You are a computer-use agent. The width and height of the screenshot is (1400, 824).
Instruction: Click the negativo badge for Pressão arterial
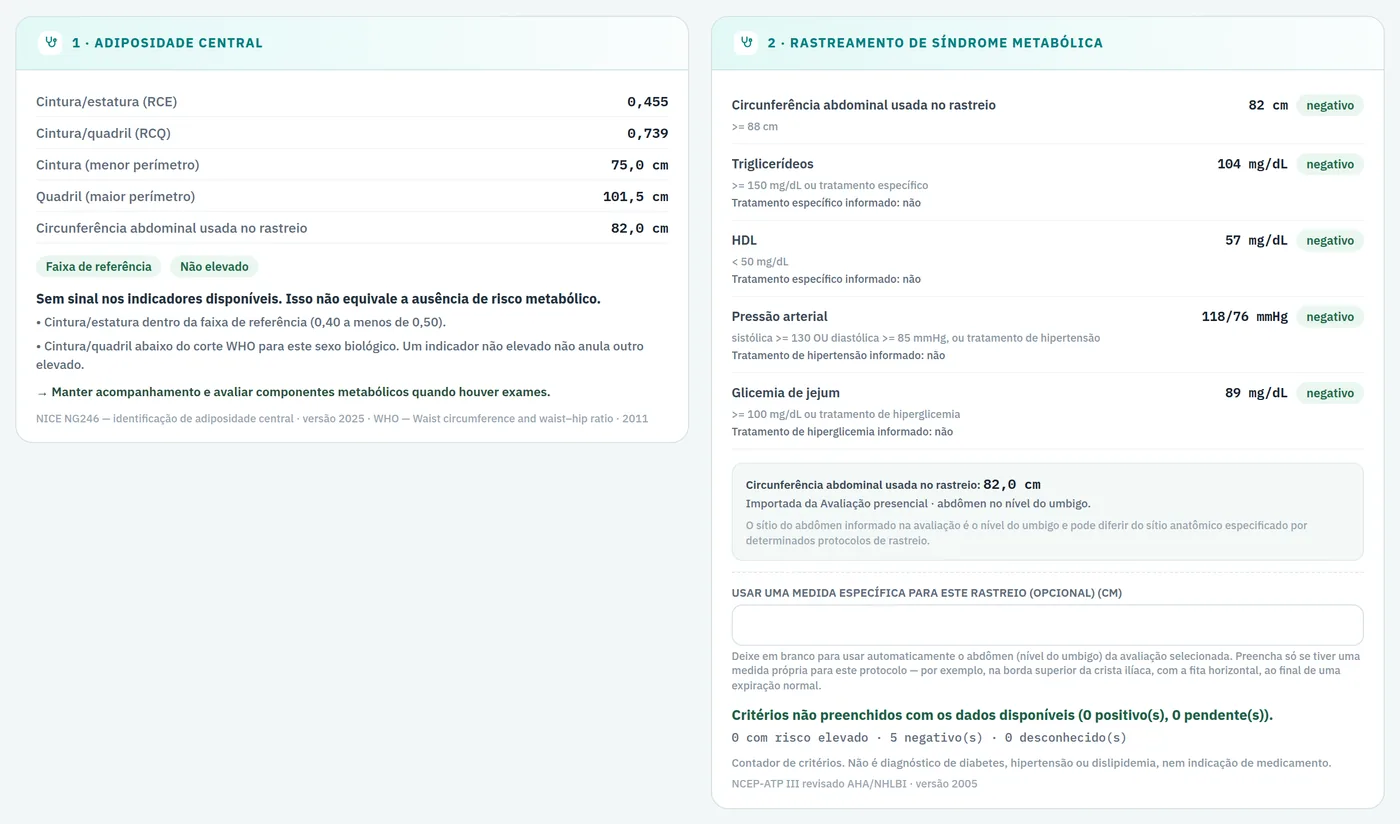1330,317
